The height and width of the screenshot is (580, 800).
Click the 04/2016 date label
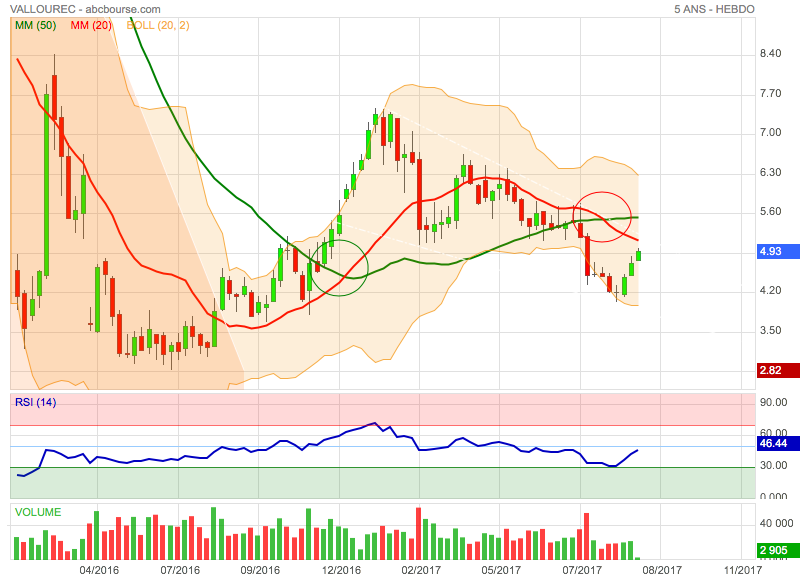tap(99, 570)
